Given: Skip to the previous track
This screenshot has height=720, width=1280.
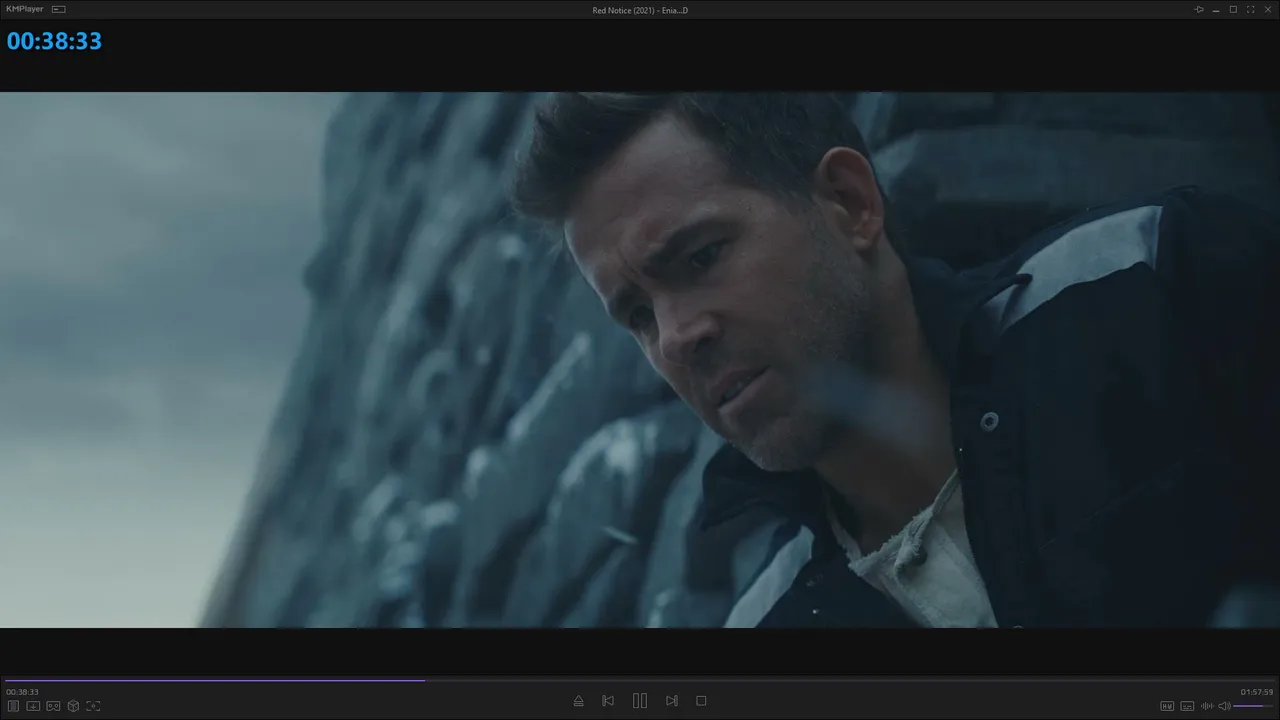Looking at the screenshot, I should pyautogui.click(x=608, y=701).
